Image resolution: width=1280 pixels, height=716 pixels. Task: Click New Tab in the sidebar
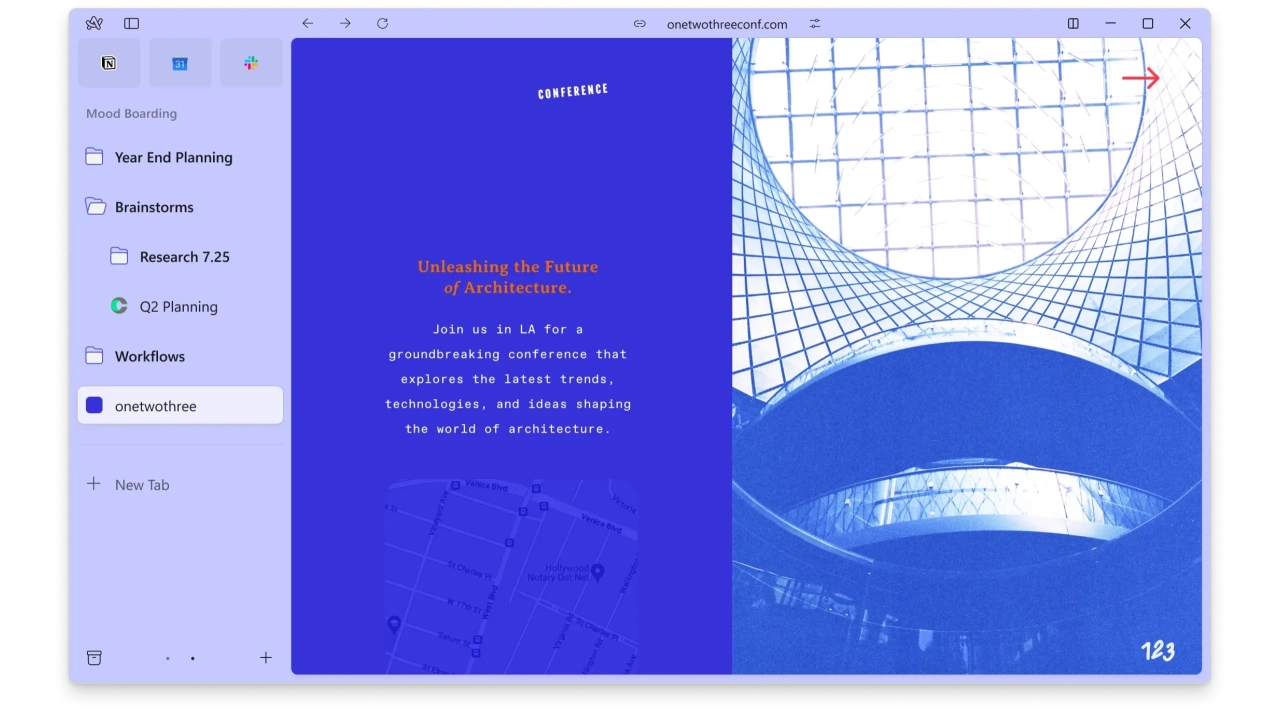pyautogui.click(x=141, y=485)
